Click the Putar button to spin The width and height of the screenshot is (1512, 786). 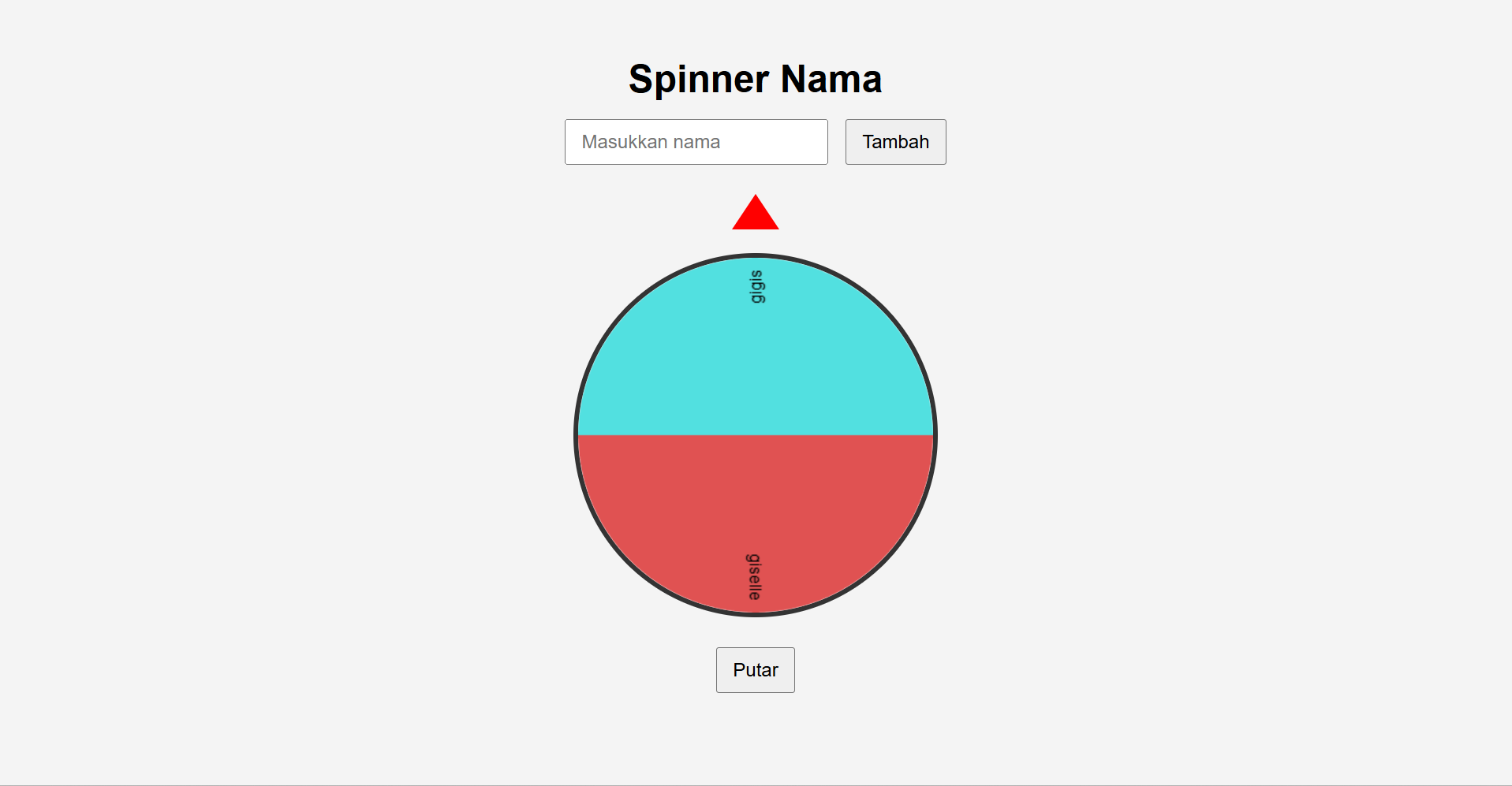(x=755, y=669)
